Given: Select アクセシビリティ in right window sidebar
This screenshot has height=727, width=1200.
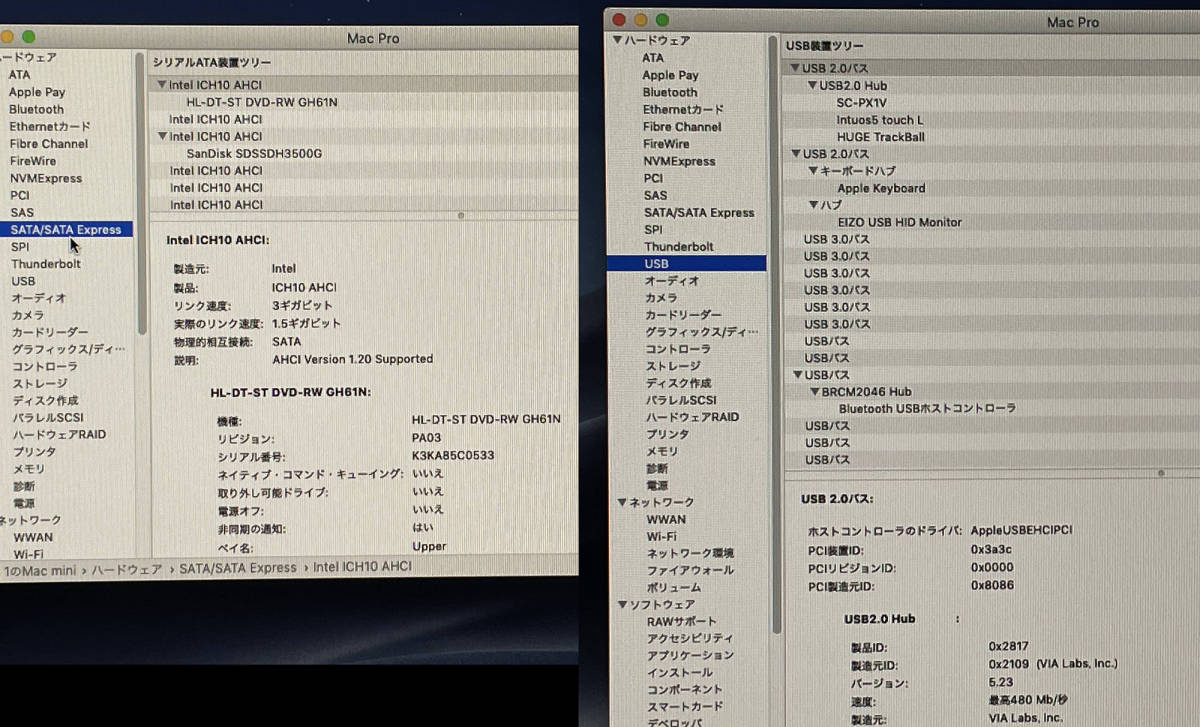Looking at the screenshot, I should click(x=690, y=639).
